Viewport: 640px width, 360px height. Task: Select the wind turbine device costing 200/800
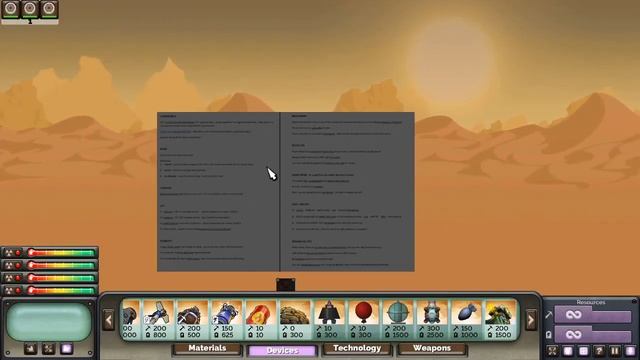coord(158,320)
